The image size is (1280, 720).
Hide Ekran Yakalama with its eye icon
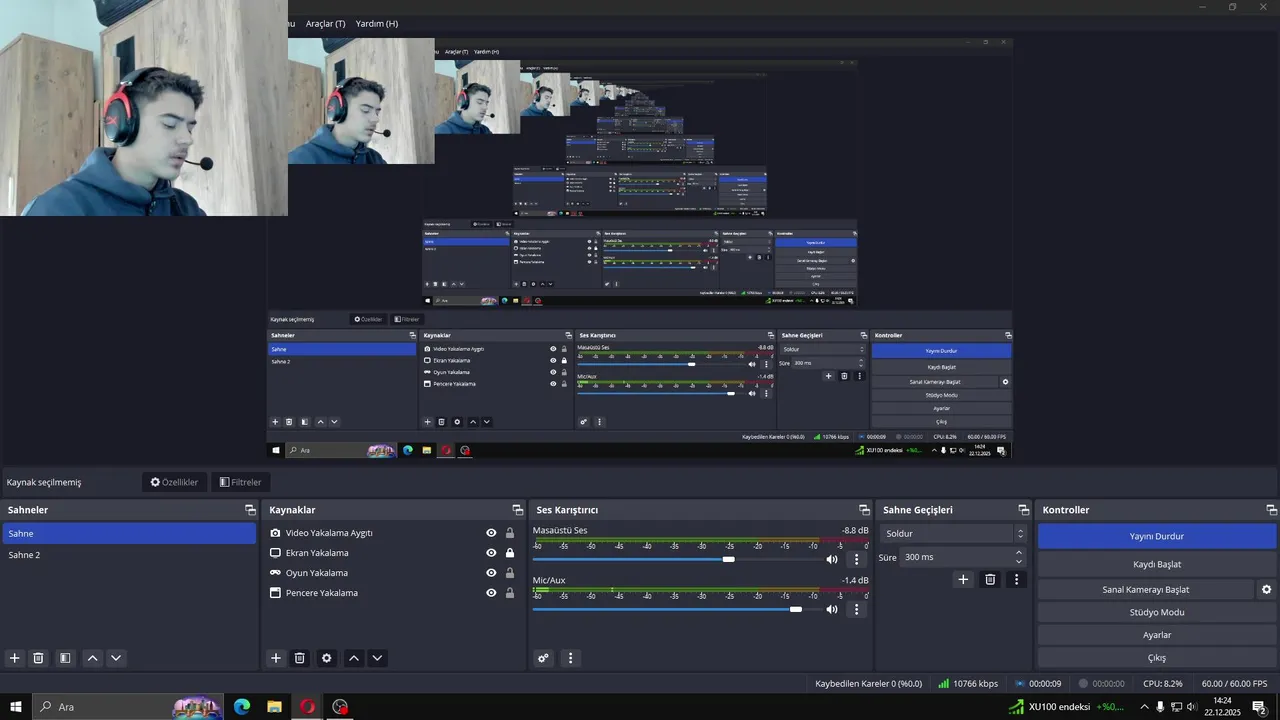tap(491, 553)
